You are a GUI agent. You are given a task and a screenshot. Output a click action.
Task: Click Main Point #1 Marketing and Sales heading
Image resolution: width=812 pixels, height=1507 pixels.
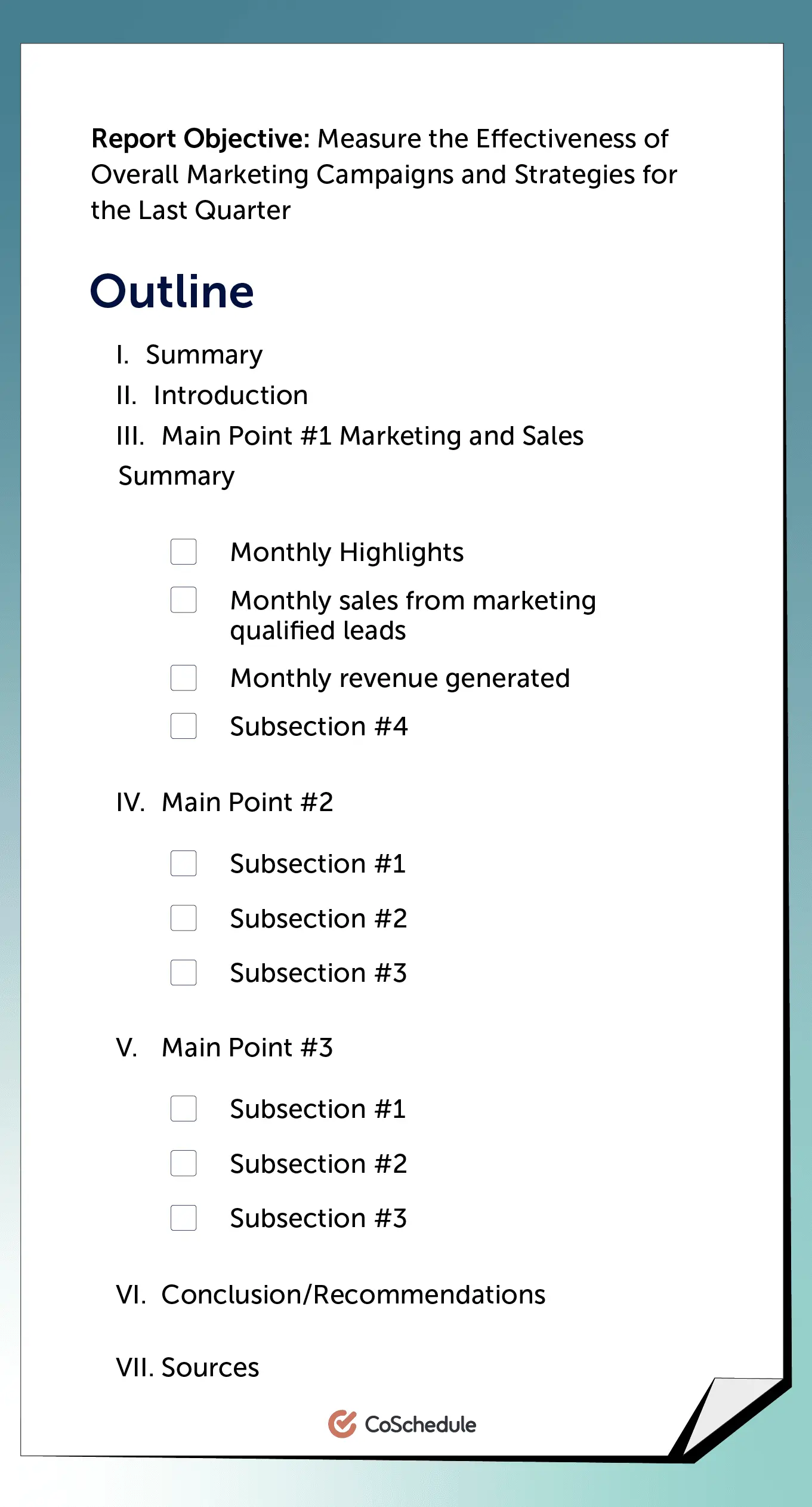tap(350, 436)
